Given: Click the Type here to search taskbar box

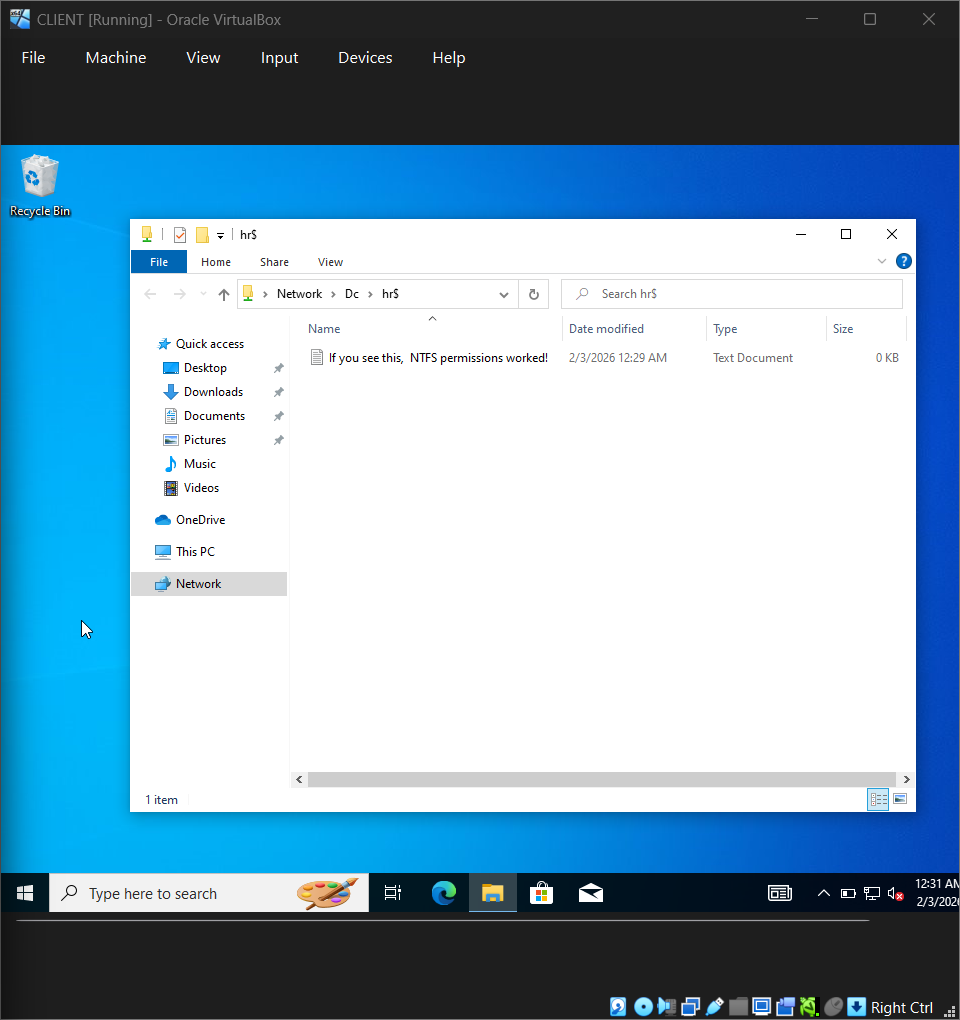Looking at the screenshot, I should coord(209,893).
